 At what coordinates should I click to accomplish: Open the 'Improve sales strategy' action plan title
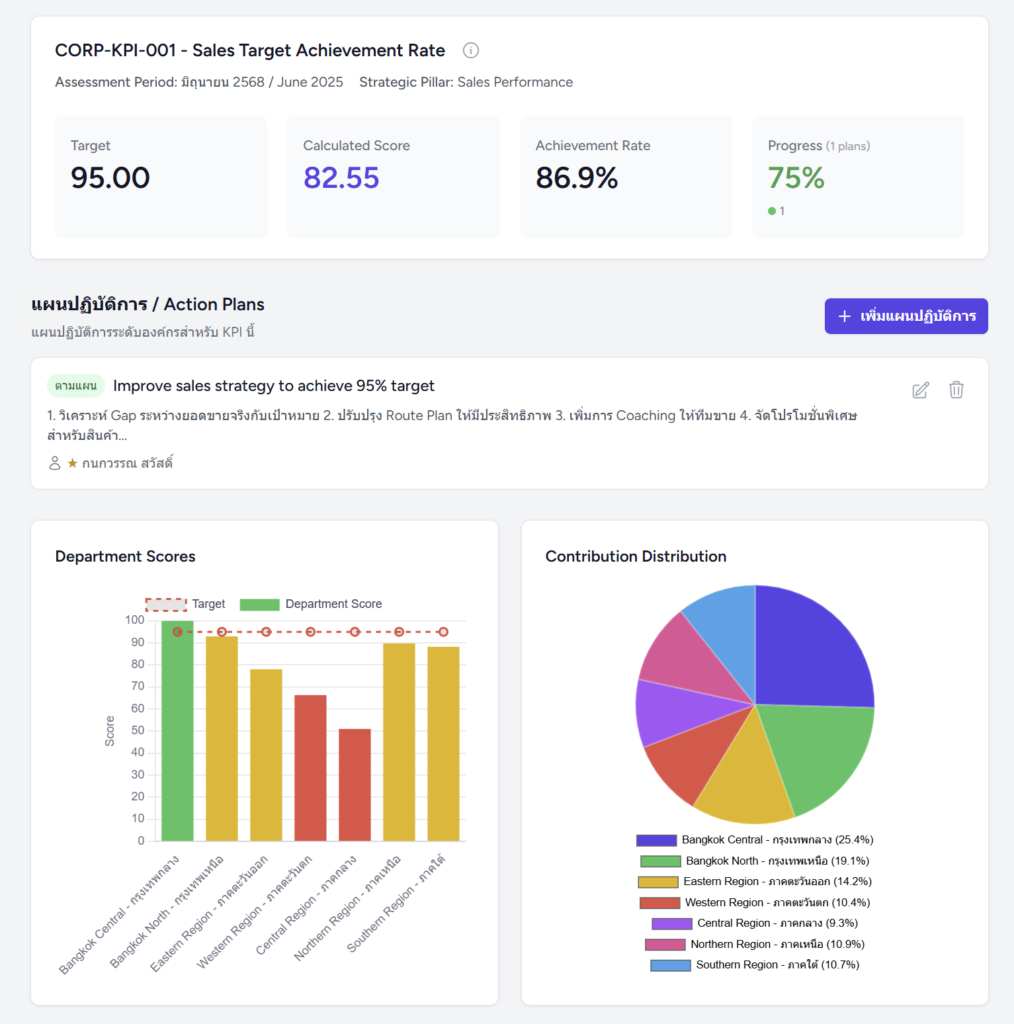[x=273, y=386]
